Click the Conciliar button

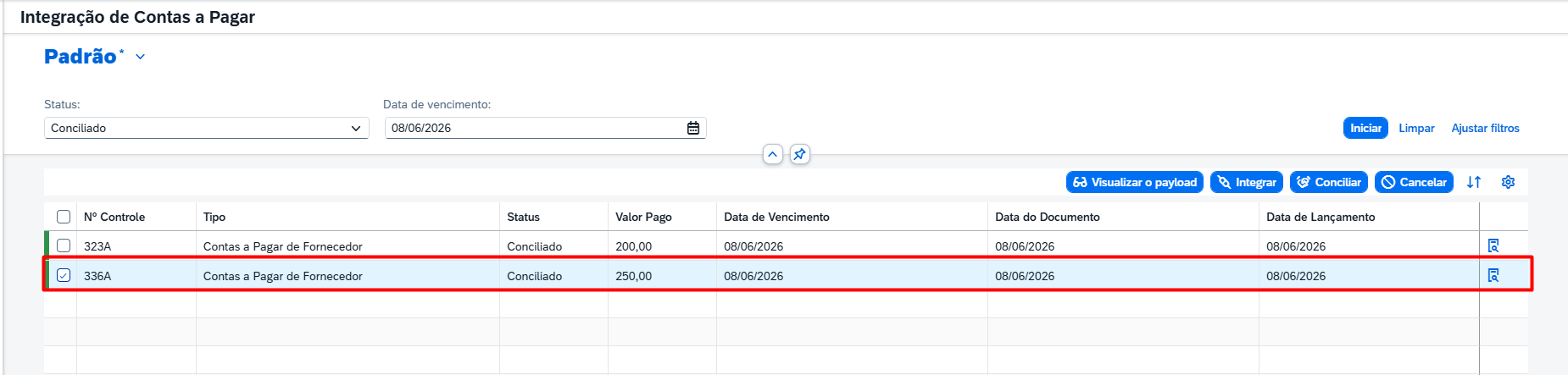[x=1329, y=182]
